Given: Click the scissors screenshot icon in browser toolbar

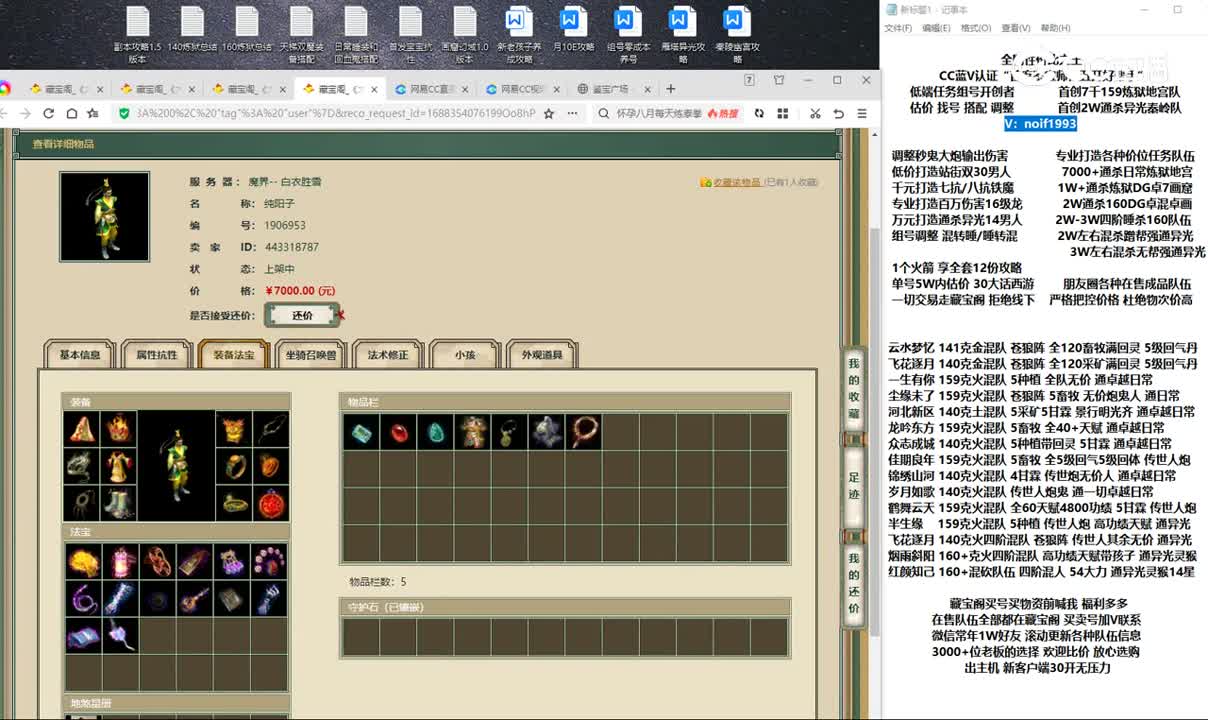Looking at the screenshot, I should 815,114.
